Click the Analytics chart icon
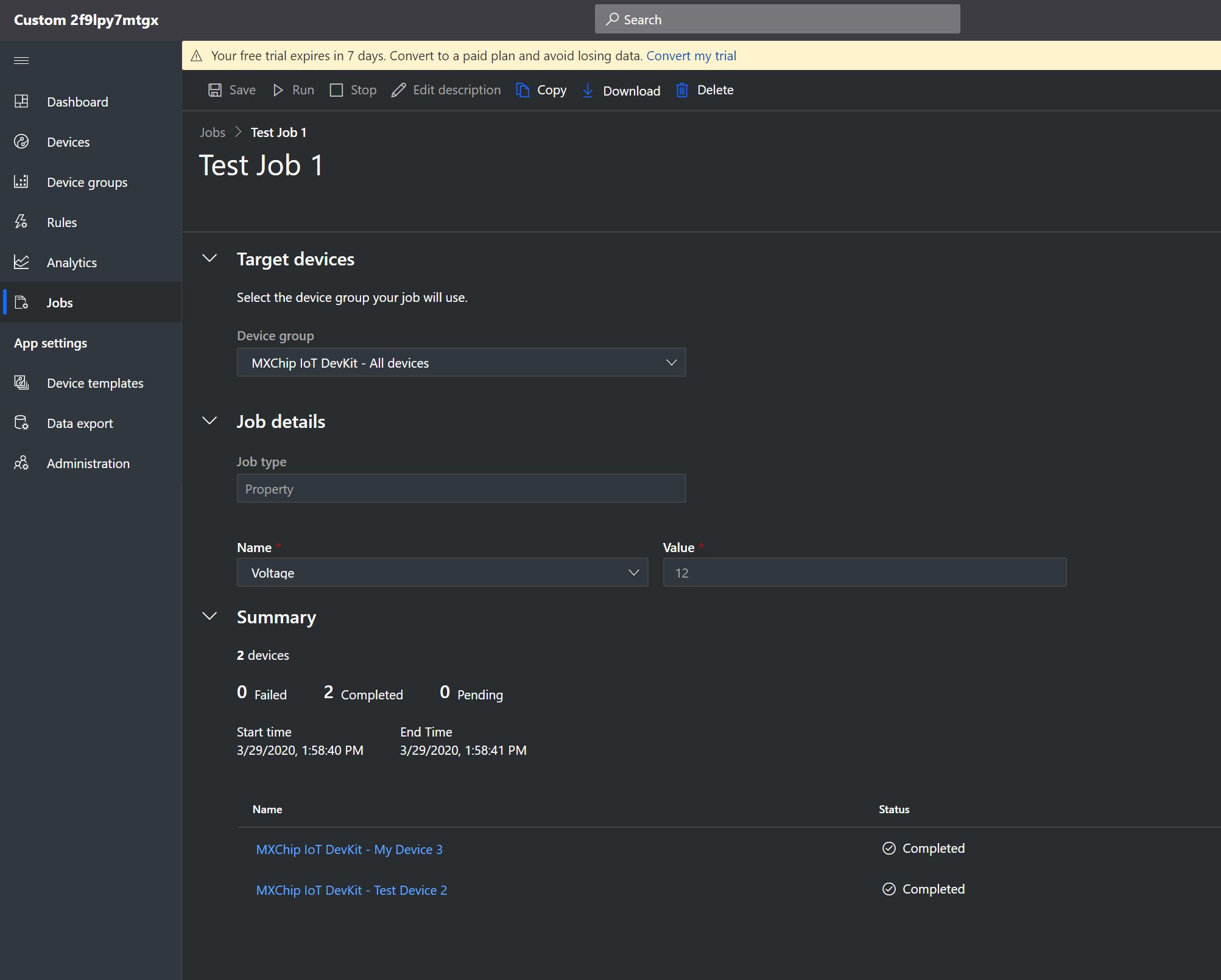Screen dimensions: 1221x980 pyautogui.click(x=21, y=262)
